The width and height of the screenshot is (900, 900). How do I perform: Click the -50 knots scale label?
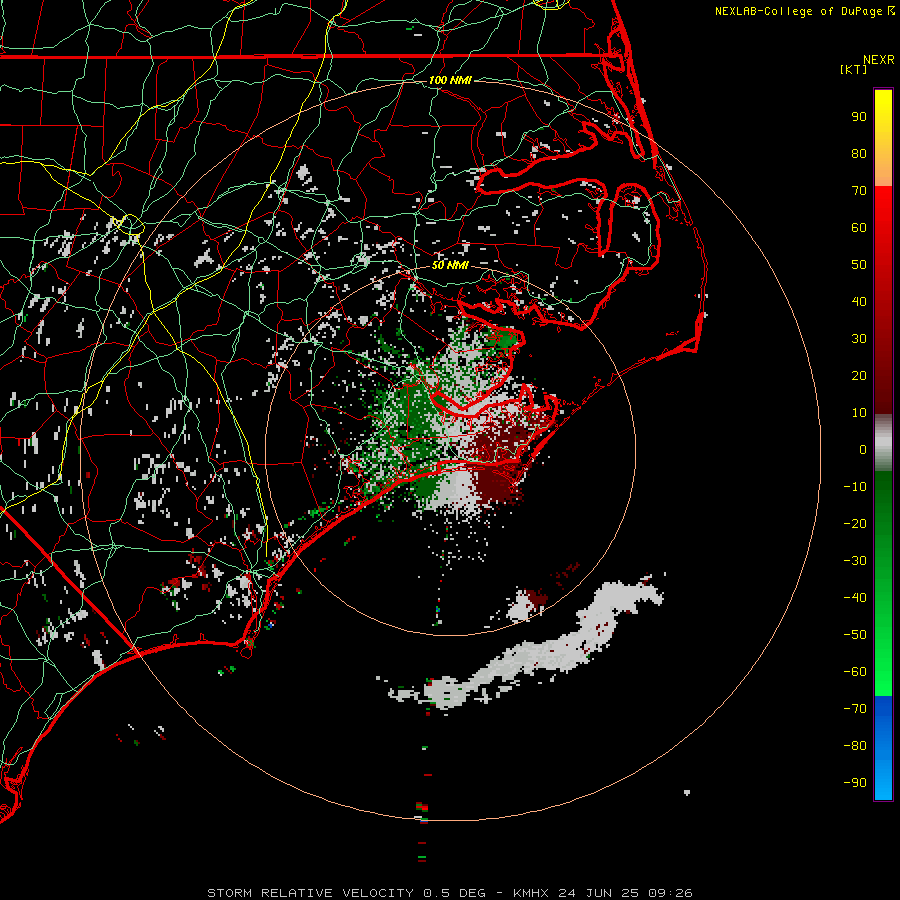pyautogui.click(x=855, y=635)
